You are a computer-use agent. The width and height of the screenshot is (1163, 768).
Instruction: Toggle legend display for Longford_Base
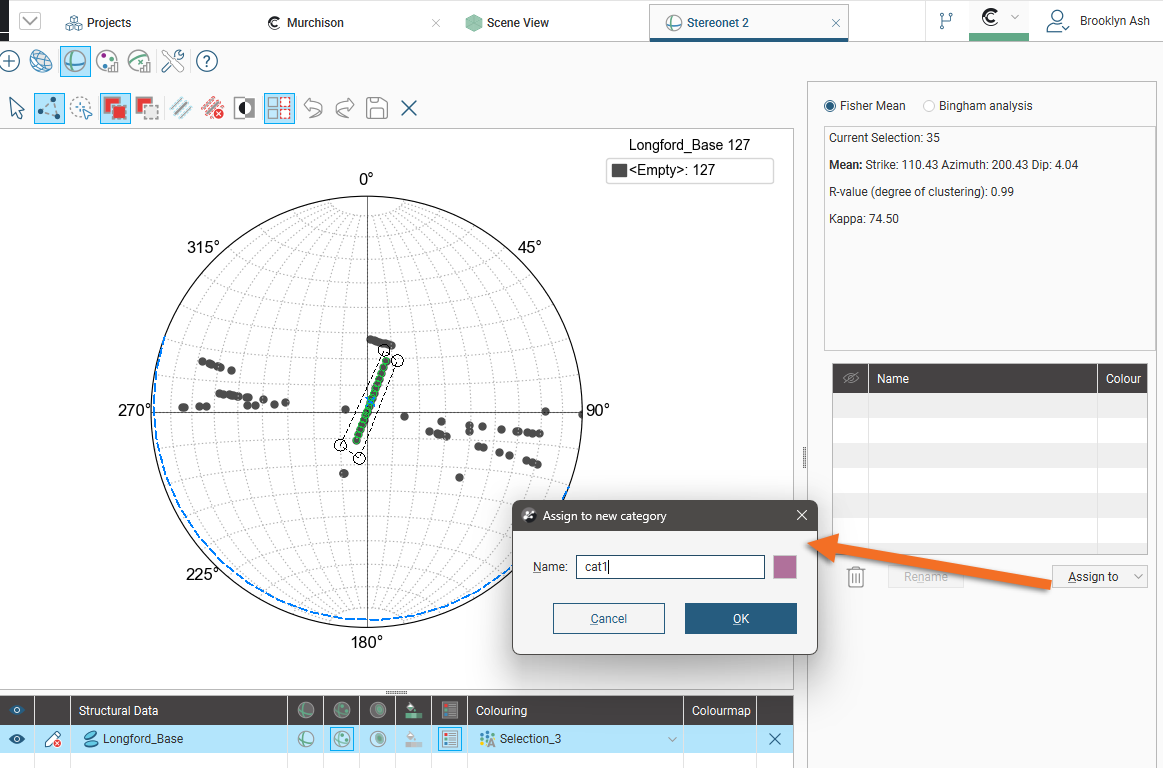(449, 739)
